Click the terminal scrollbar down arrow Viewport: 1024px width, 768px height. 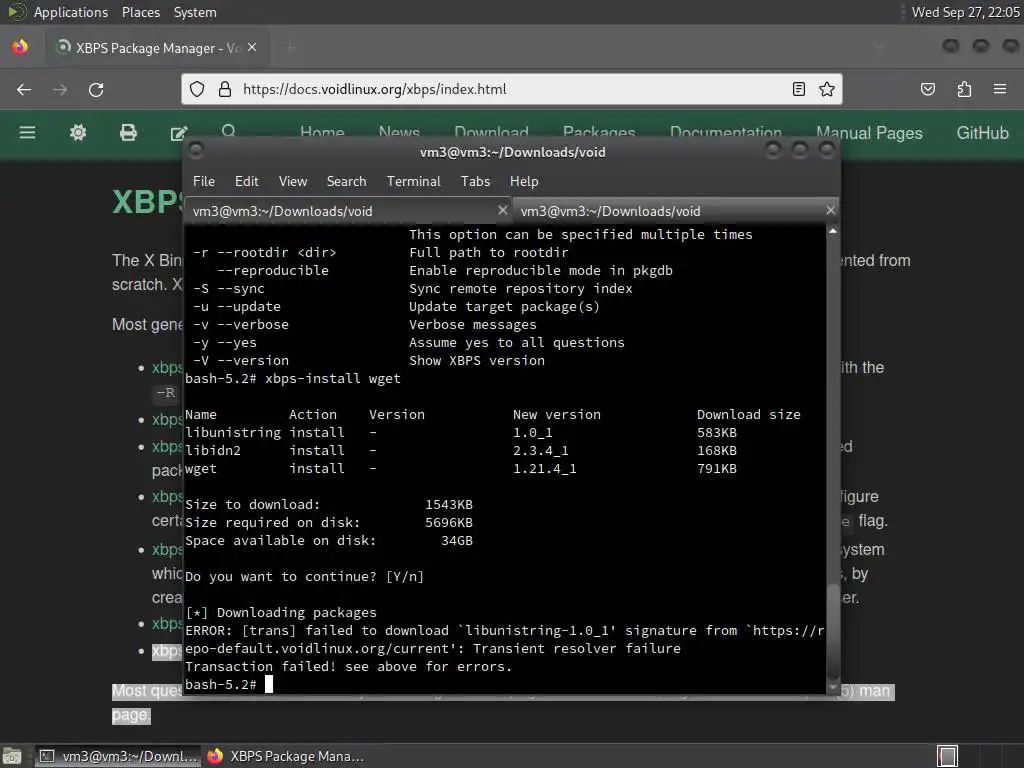click(x=833, y=687)
